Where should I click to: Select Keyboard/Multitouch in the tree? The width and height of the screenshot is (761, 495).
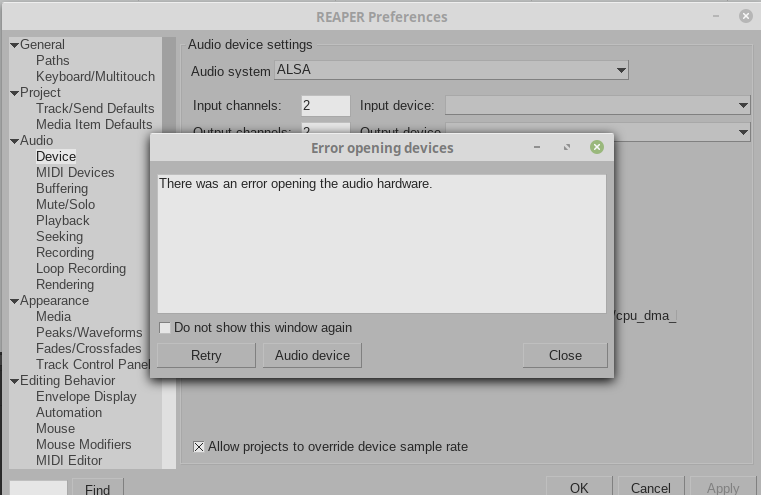tap(95, 77)
